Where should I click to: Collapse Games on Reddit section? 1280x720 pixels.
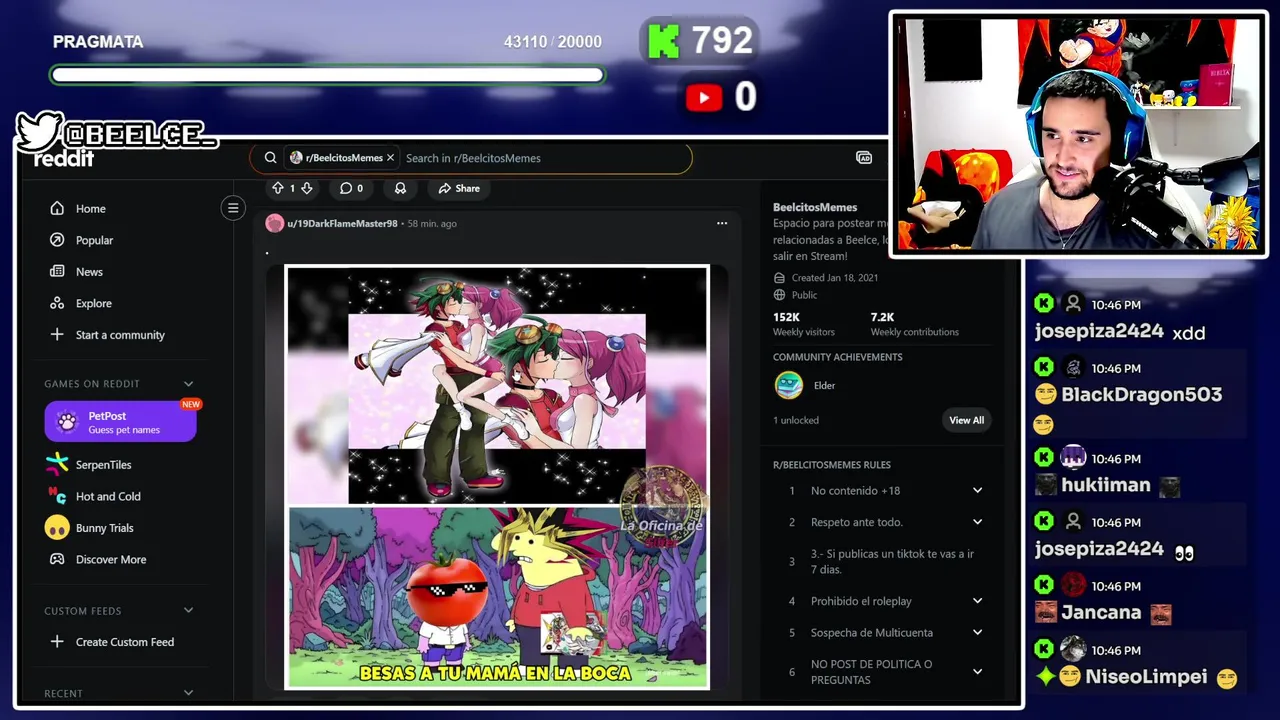[188, 384]
